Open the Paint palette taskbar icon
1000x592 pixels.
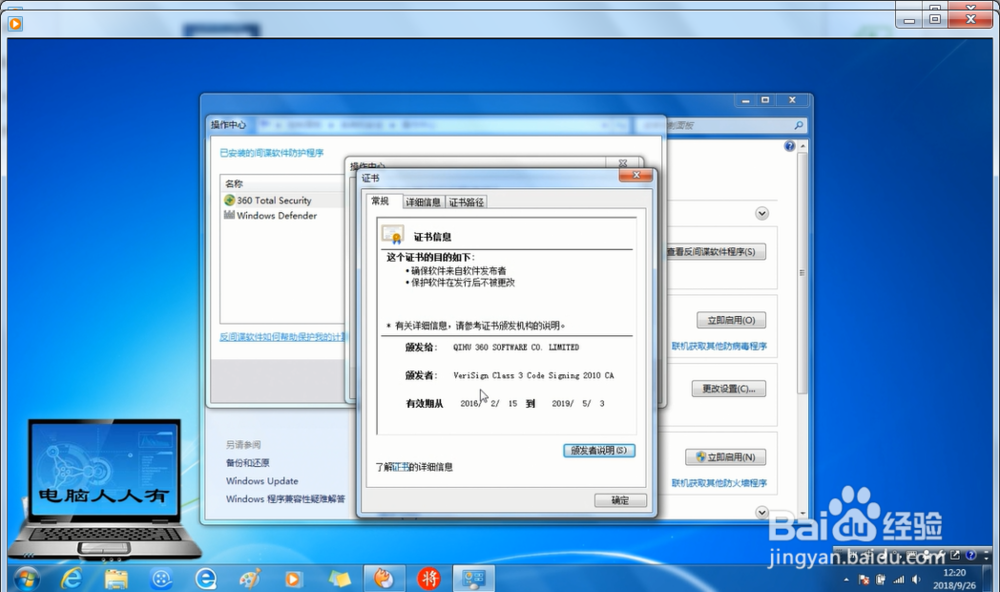(249, 579)
